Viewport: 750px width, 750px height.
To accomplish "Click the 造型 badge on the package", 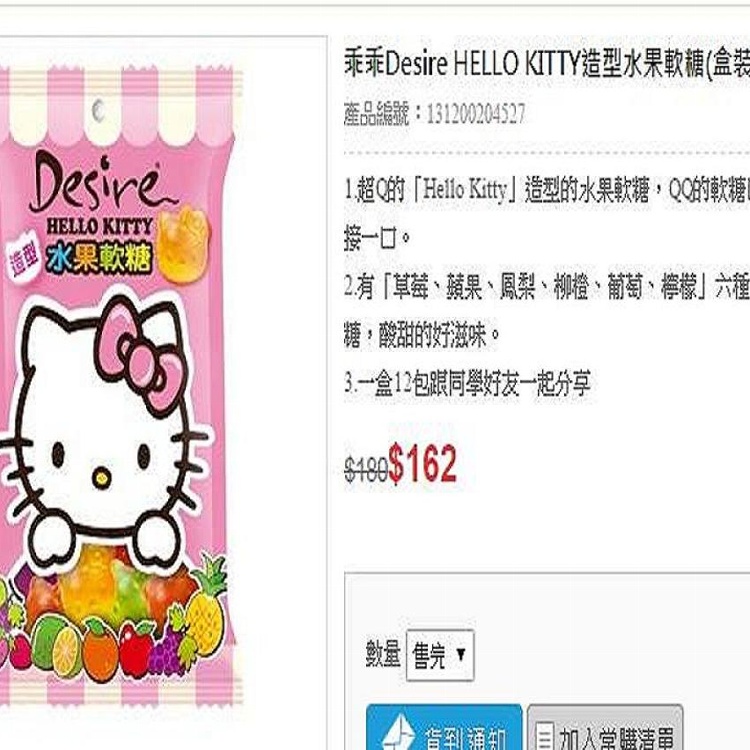I will point(25,260).
